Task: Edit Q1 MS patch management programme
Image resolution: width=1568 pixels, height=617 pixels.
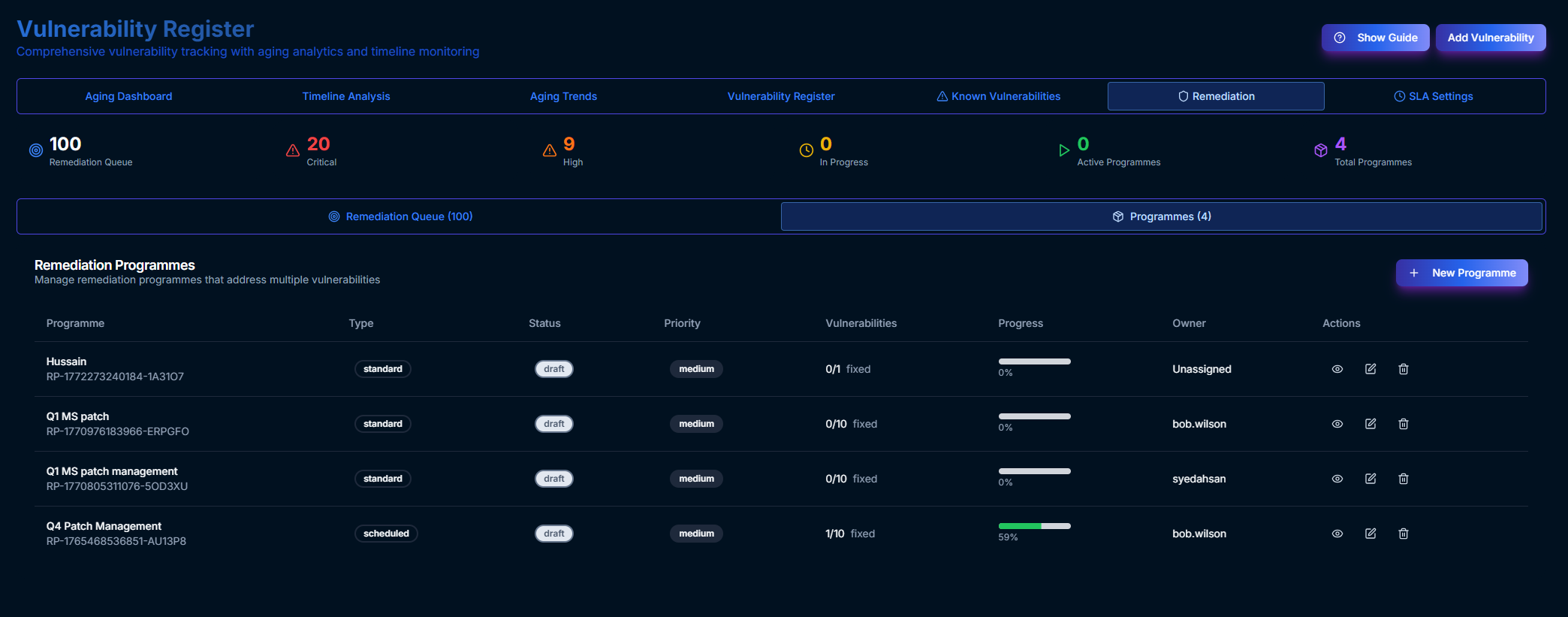Action: coord(1370,479)
